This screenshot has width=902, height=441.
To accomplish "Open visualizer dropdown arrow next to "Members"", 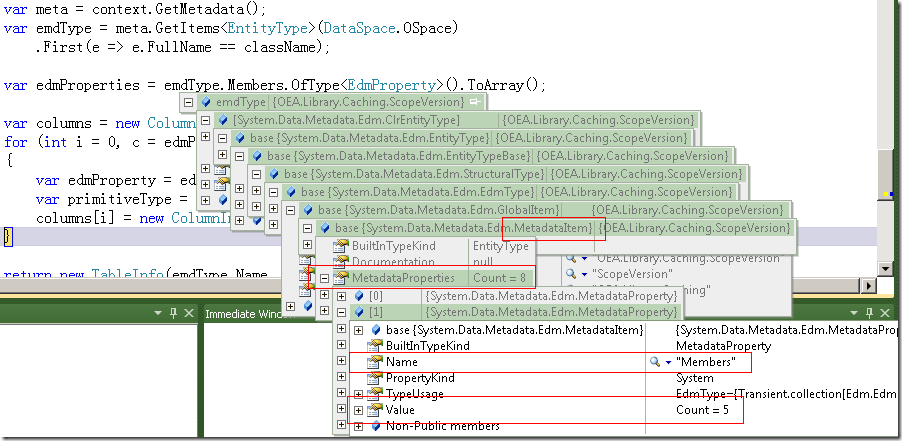I will tap(668, 363).
